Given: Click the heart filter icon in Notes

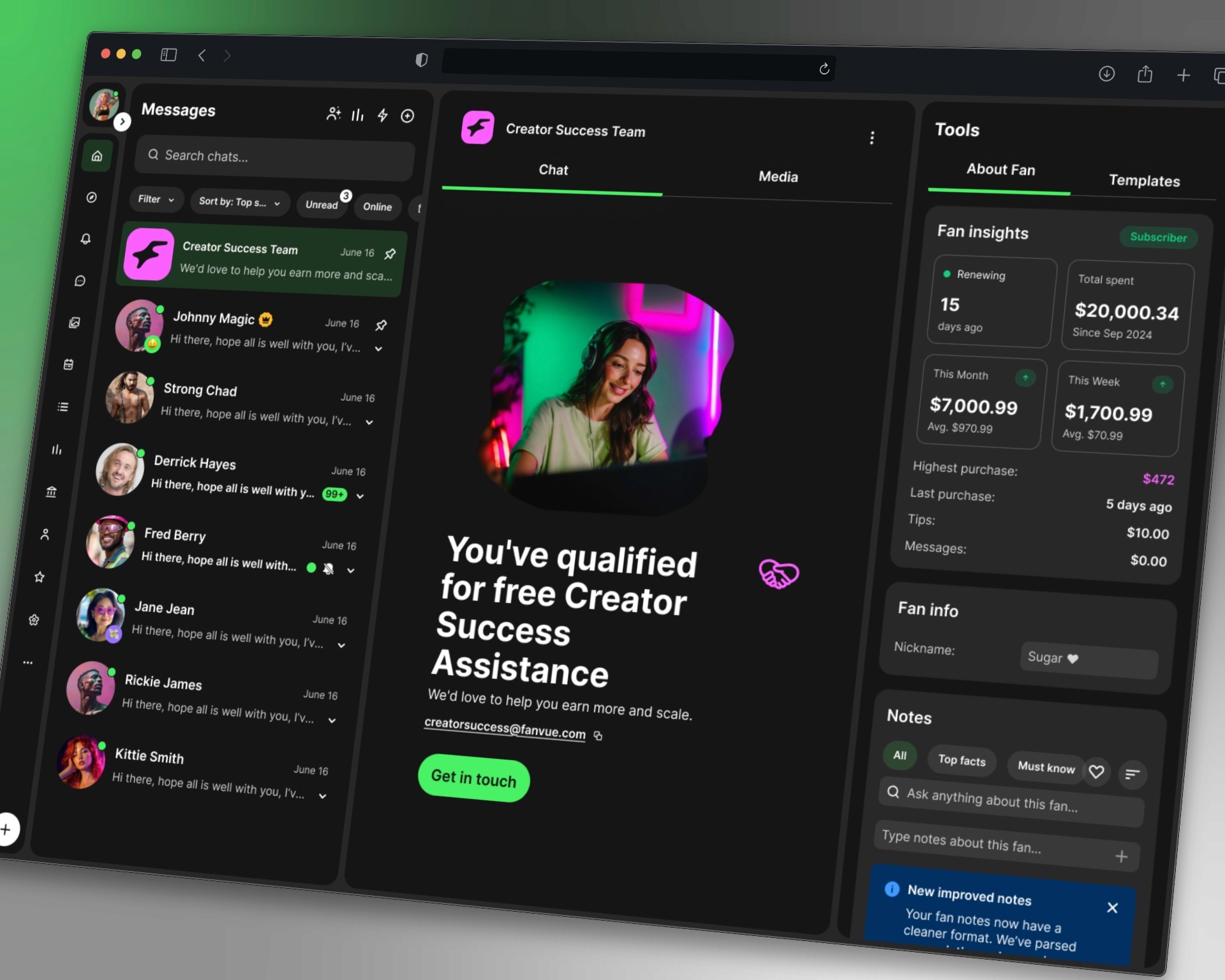Looking at the screenshot, I should point(1096,772).
